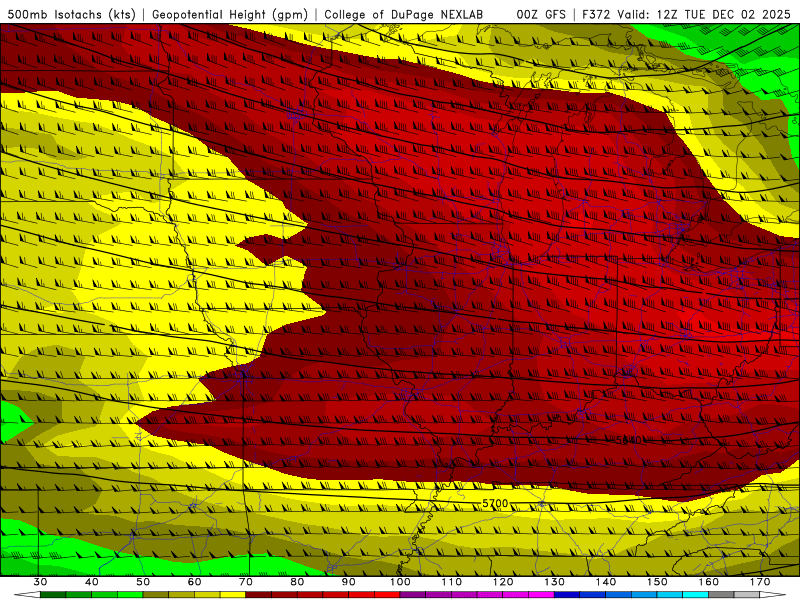This screenshot has height=600, width=800.
Task: Click the 100 value on the color scale
Action: tap(400, 582)
